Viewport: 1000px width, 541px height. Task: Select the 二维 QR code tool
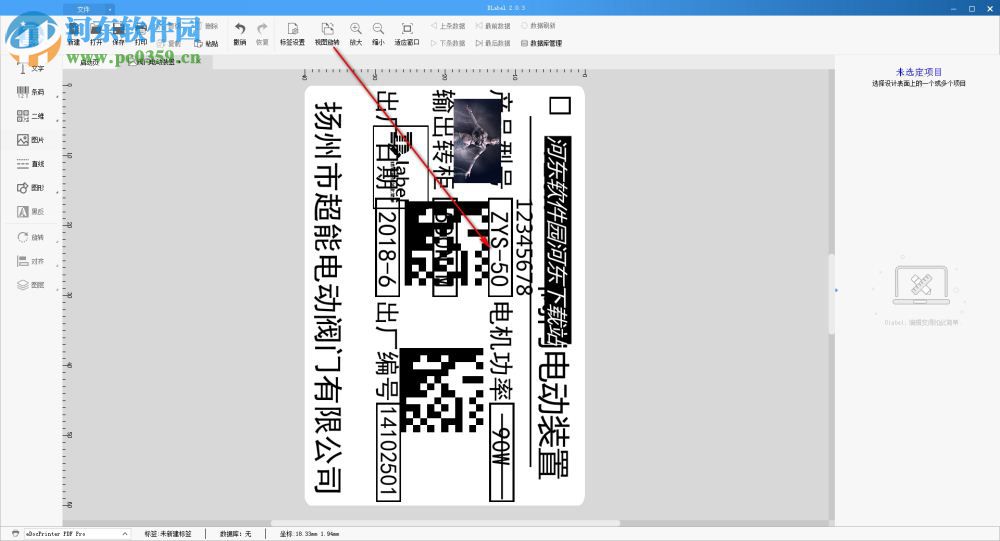pos(30,116)
